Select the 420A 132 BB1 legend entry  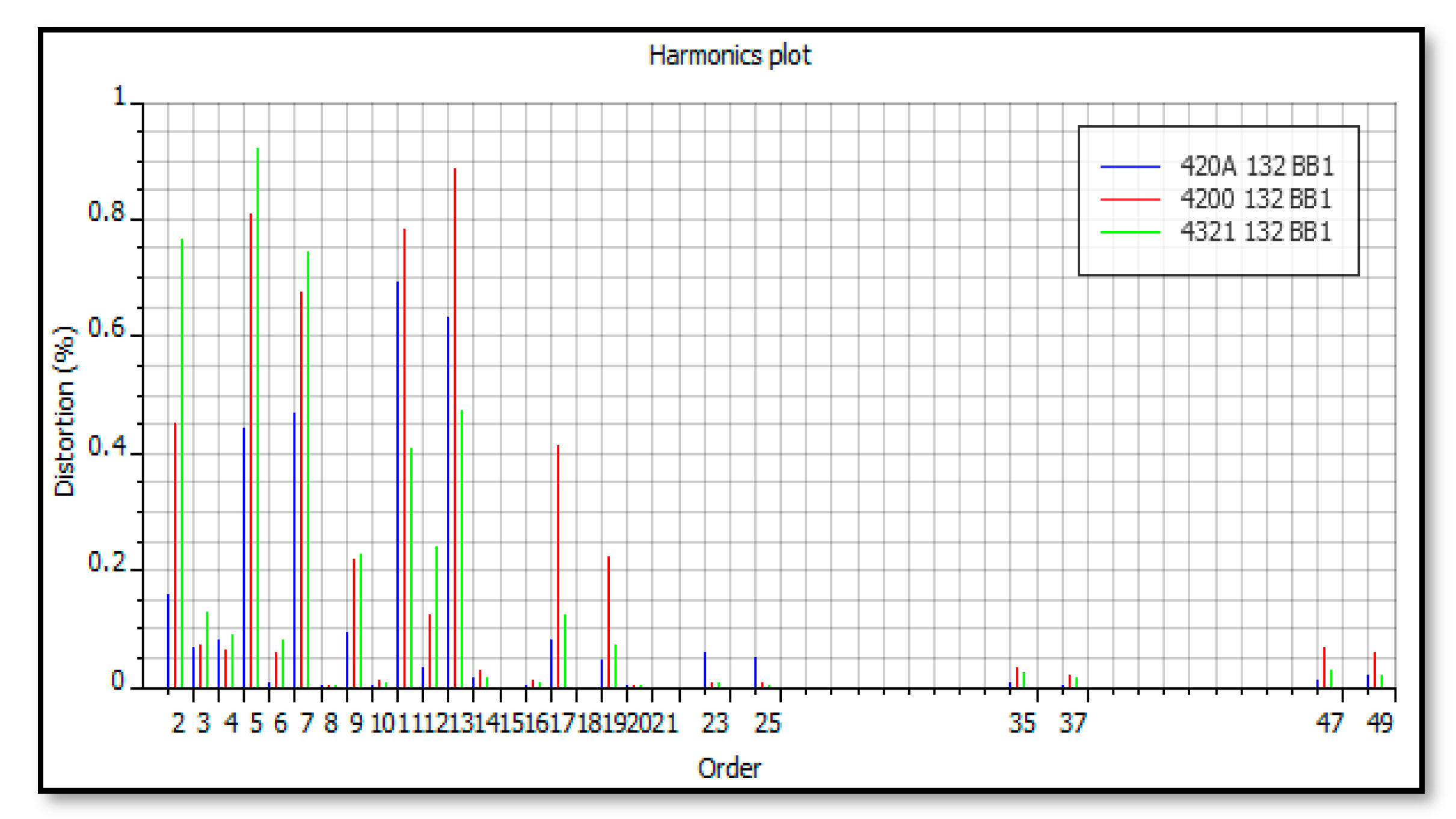[1256, 166]
